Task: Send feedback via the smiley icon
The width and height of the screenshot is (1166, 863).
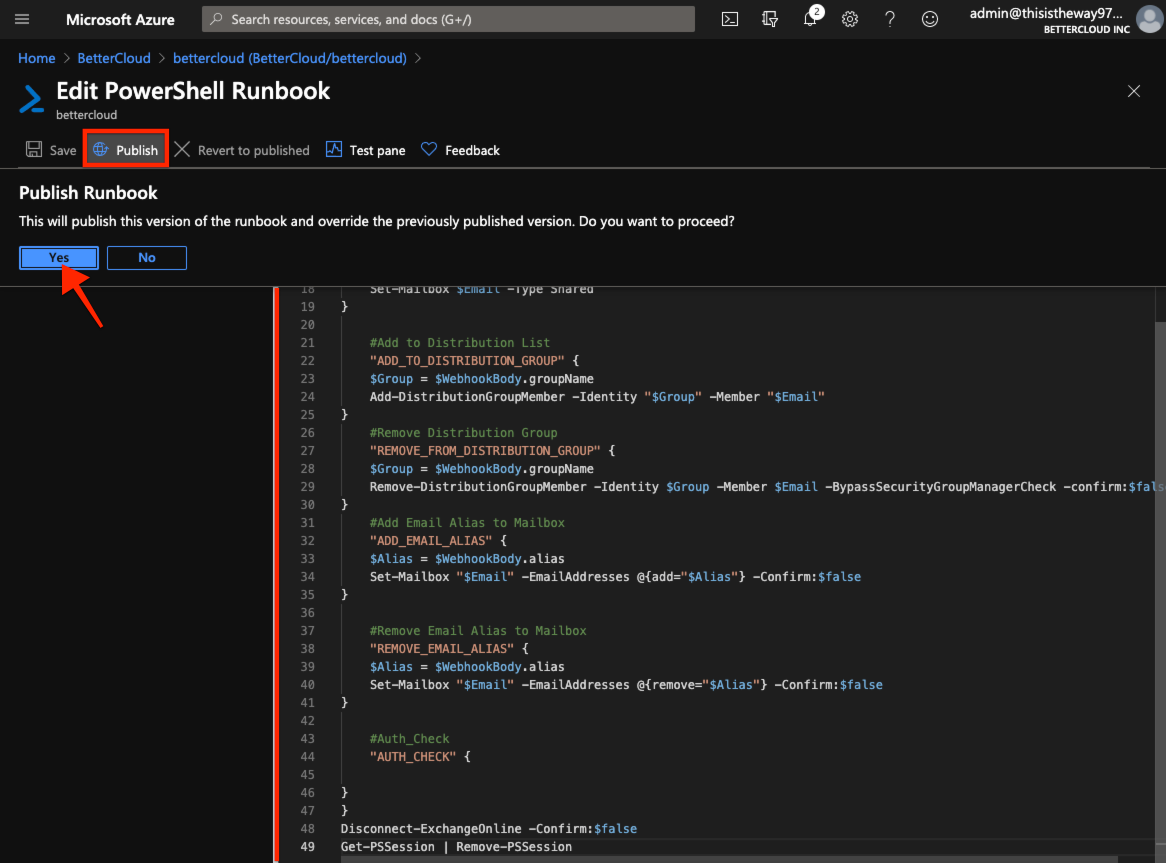Action: (930, 18)
